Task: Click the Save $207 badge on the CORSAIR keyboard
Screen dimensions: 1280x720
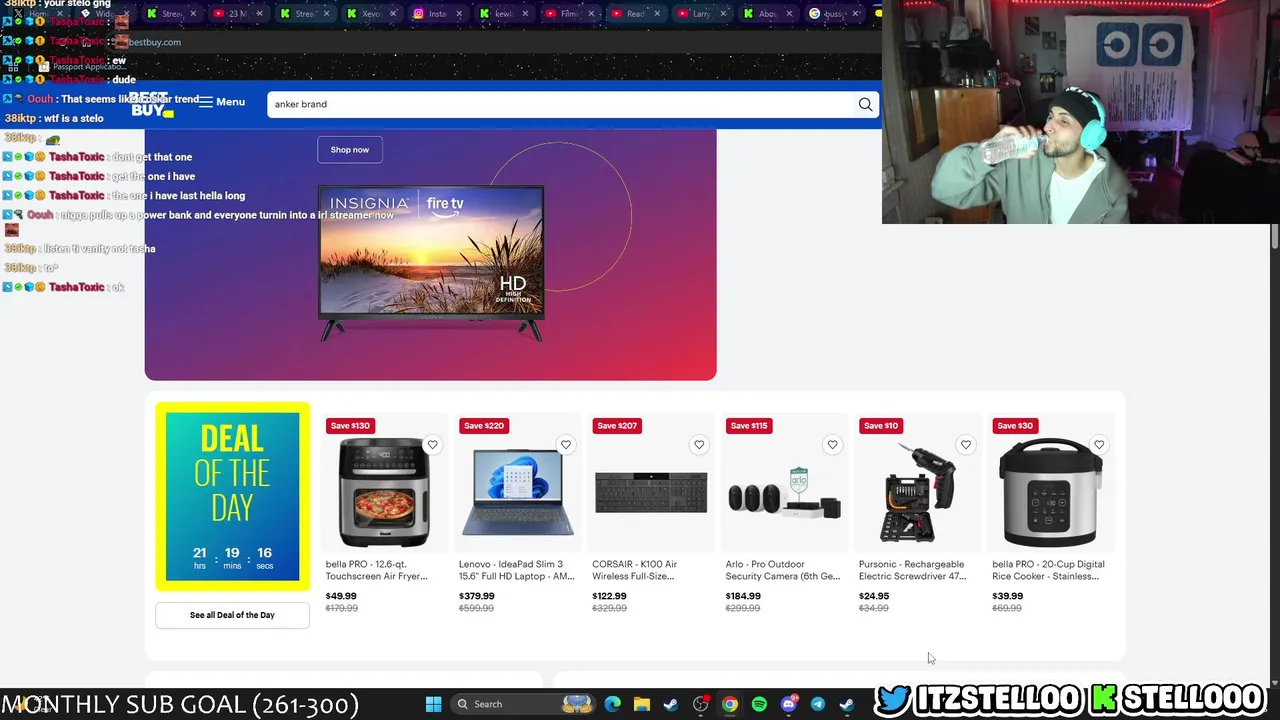Action: 617,426
